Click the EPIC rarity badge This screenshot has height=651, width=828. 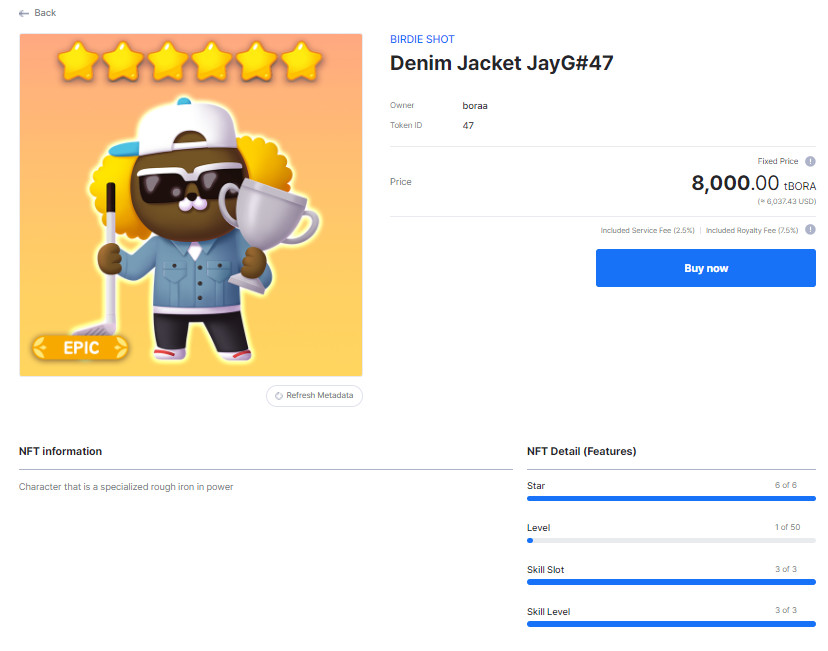tap(80, 347)
